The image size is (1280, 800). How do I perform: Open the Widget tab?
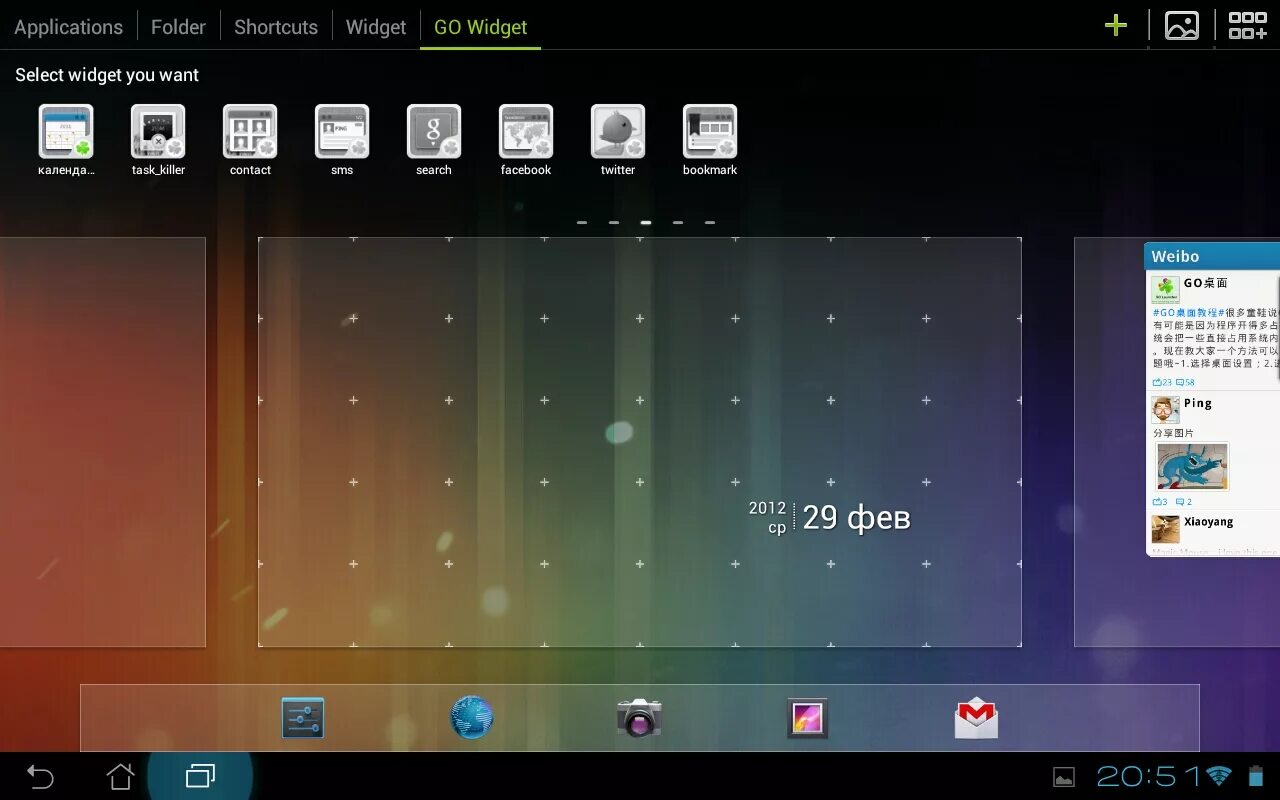pyautogui.click(x=376, y=27)
